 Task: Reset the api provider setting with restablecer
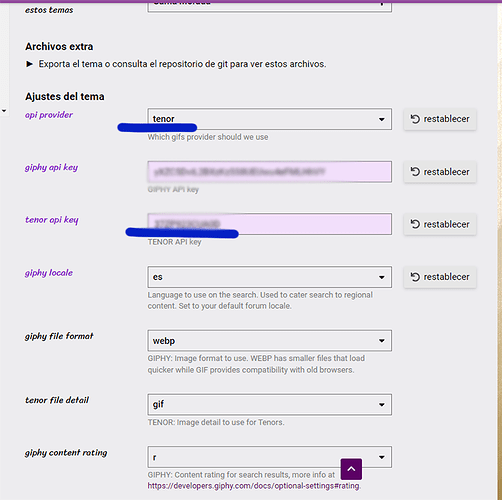pos(440,119)
